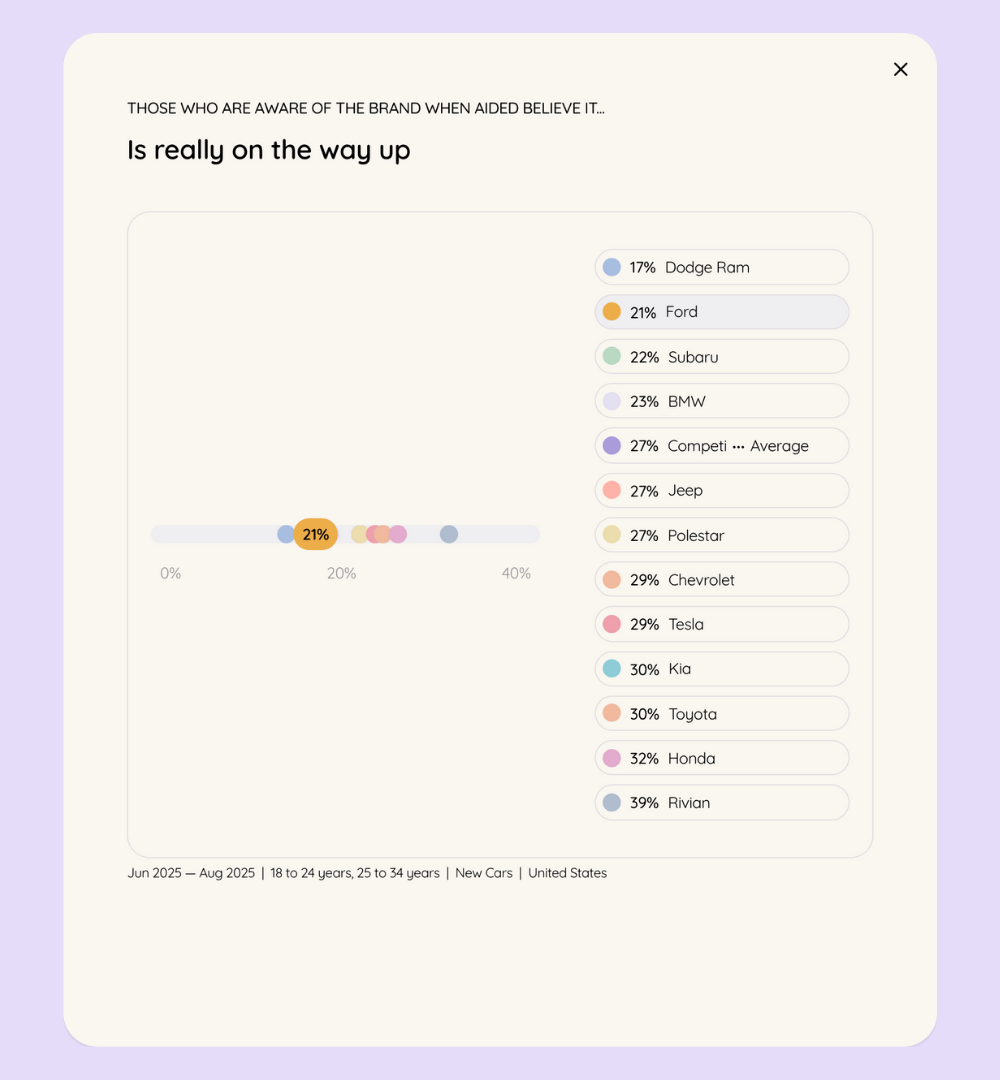Select the Dodge Ram legend pill
This screenshot has width=1000, height=1080.
pos(722,267)
